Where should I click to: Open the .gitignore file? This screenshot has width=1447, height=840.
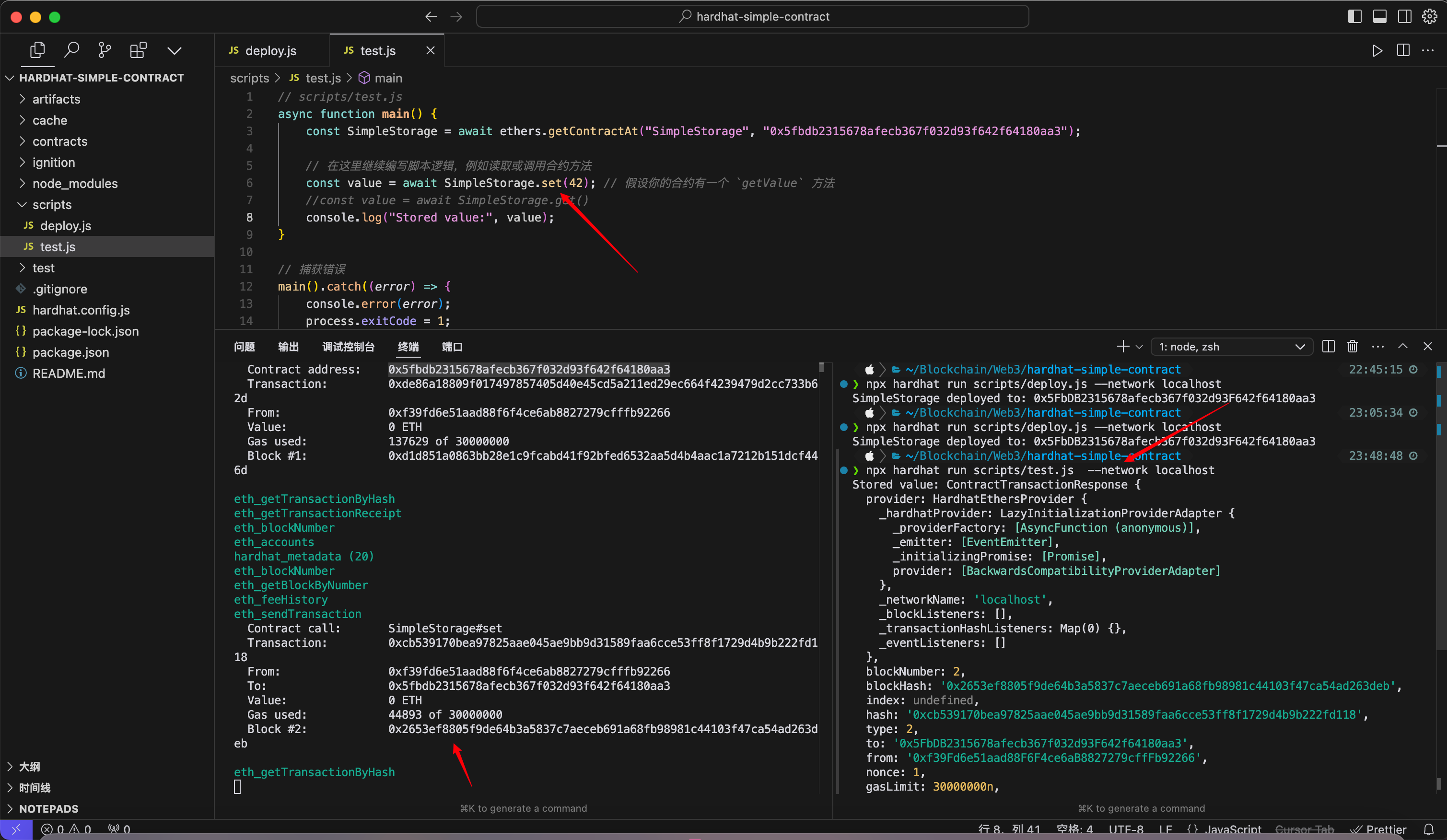click(107, 289)
